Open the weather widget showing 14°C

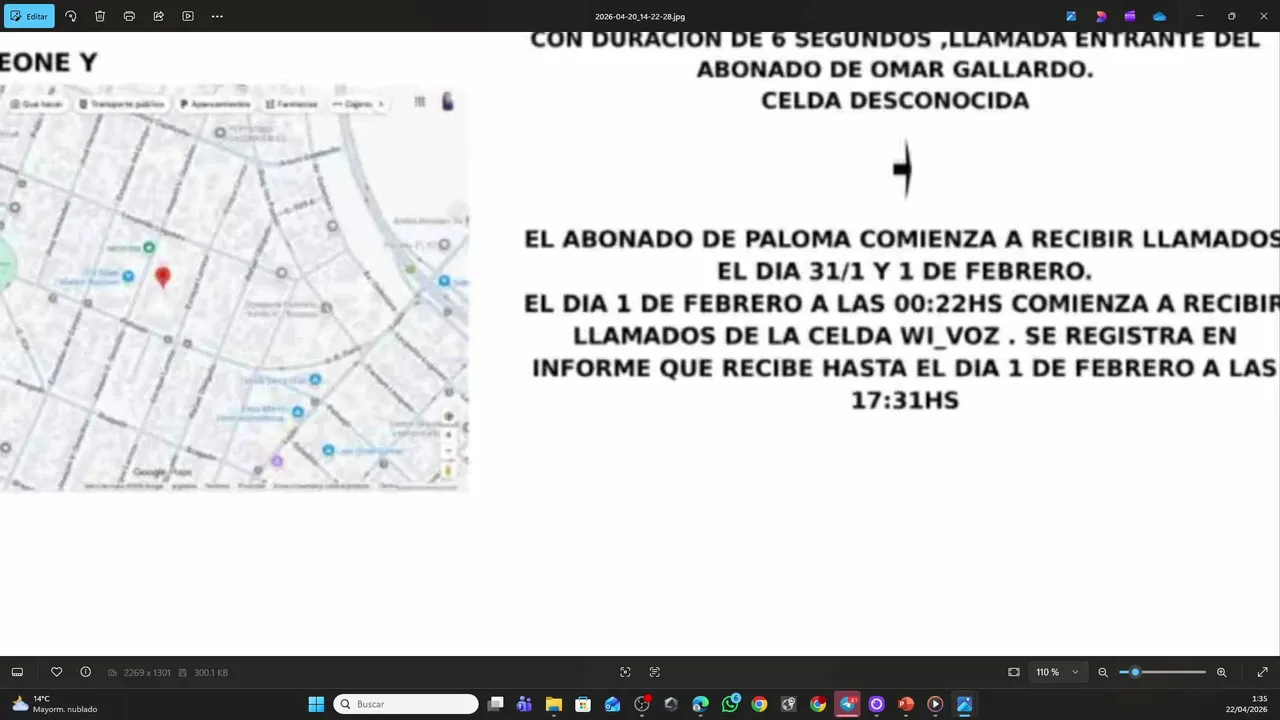pyautogui.click(x=54, y=704)
